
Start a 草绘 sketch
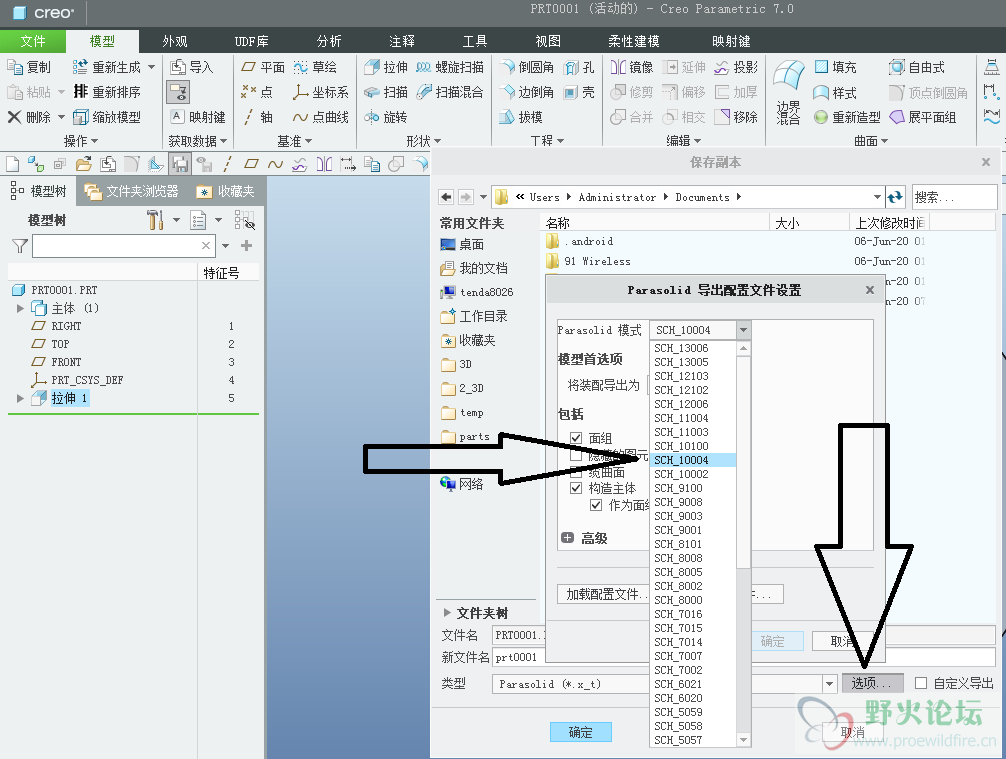315,67
